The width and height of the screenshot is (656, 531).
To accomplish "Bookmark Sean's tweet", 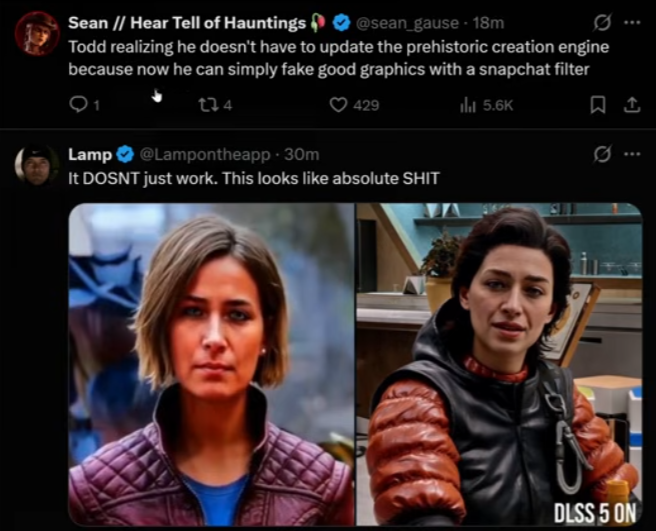I will [597, 105].
